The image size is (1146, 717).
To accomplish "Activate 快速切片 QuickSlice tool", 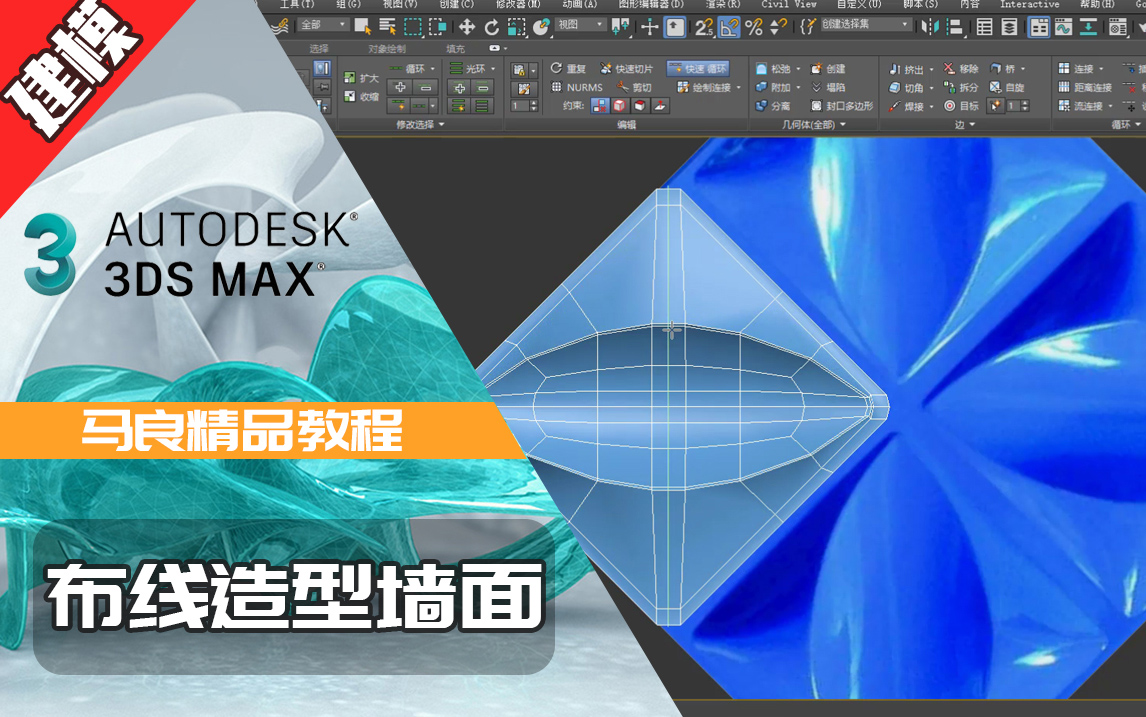I will click(626, 69).
